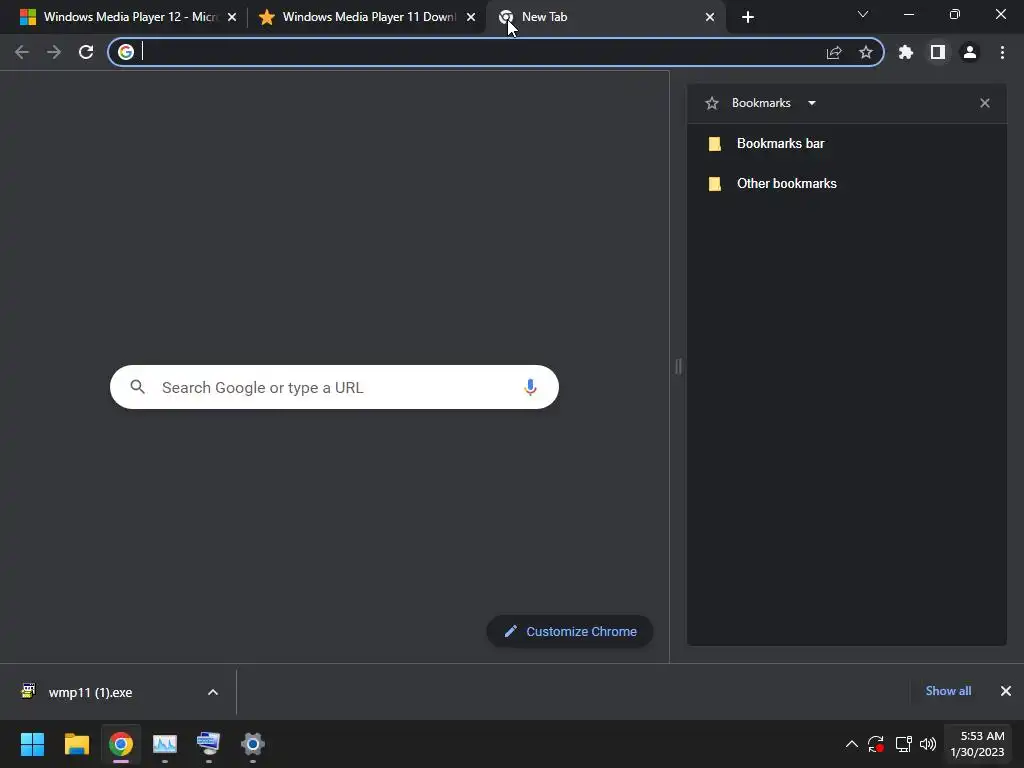
Task: Click the Customize Chrome button
Action: pos(570,632)
